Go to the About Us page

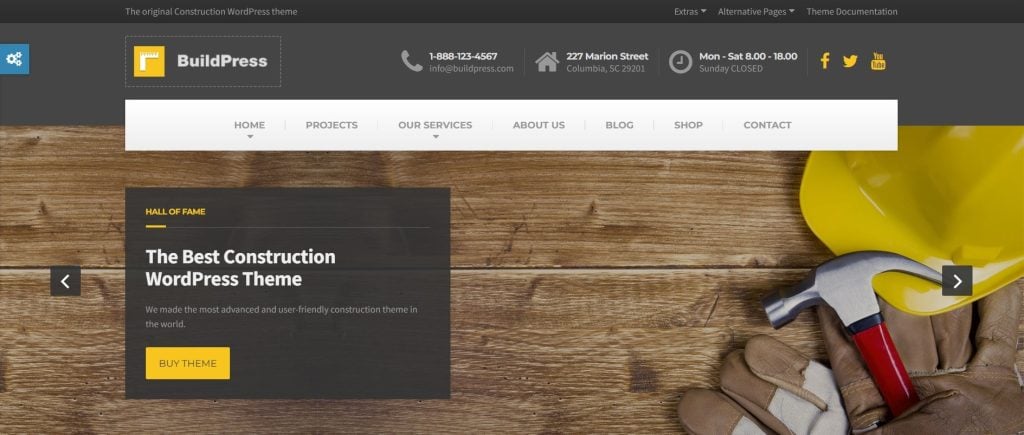pos(539,125)
